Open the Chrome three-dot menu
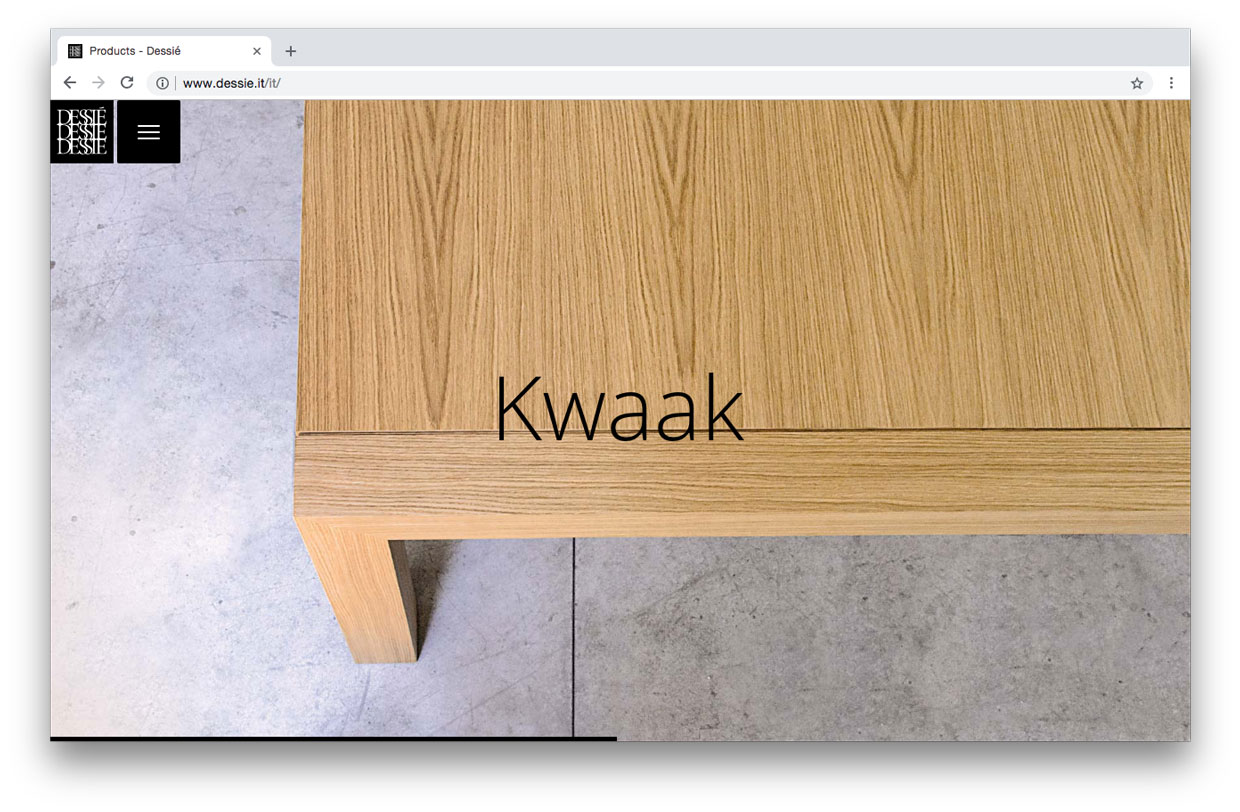 tap(1171, 83)
